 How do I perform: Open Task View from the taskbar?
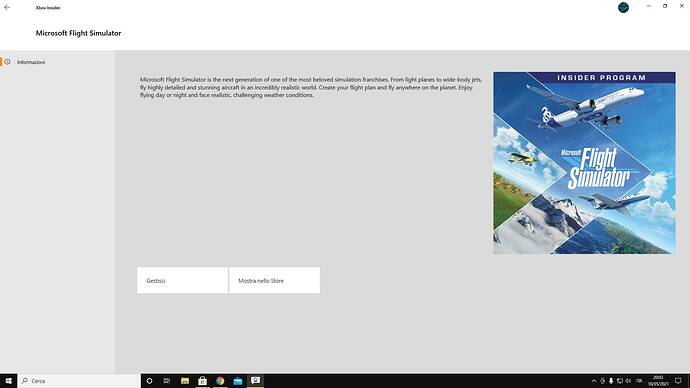point(167,381)
